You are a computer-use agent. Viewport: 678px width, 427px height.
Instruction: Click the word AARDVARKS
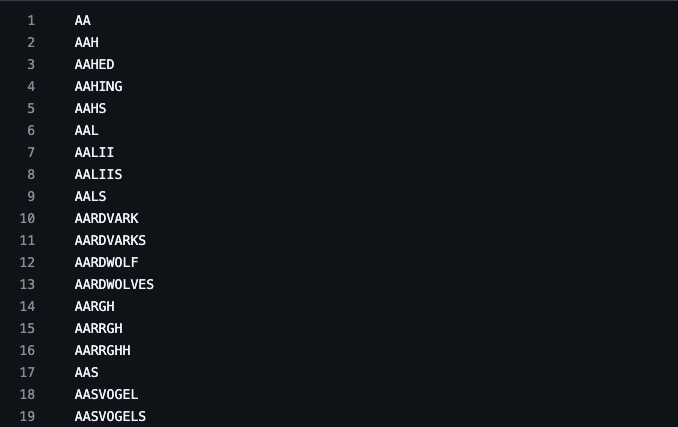[110, 240]
